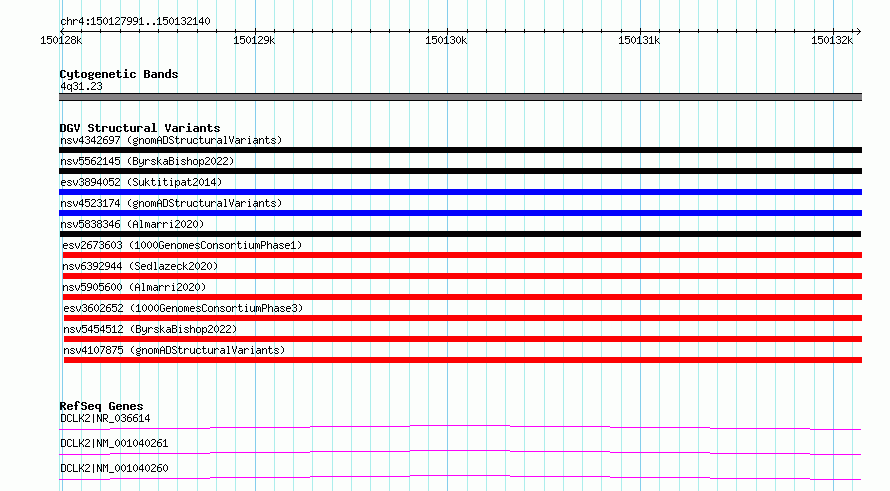This screenshot has height=491, width=890.
Task: Click the magenta line for DCLK2|NM_001040260
Action: (460, 477)
